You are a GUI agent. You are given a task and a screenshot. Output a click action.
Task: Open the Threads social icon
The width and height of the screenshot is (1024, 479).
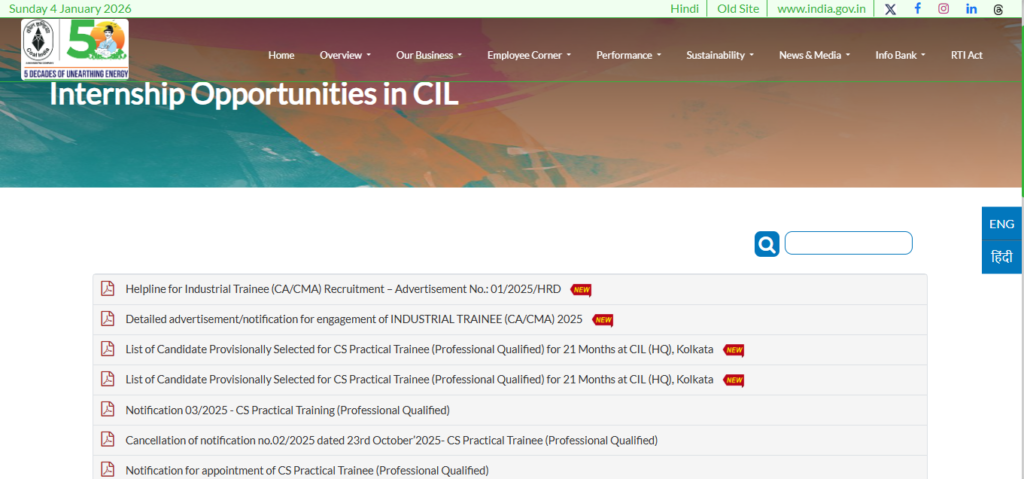998,9
